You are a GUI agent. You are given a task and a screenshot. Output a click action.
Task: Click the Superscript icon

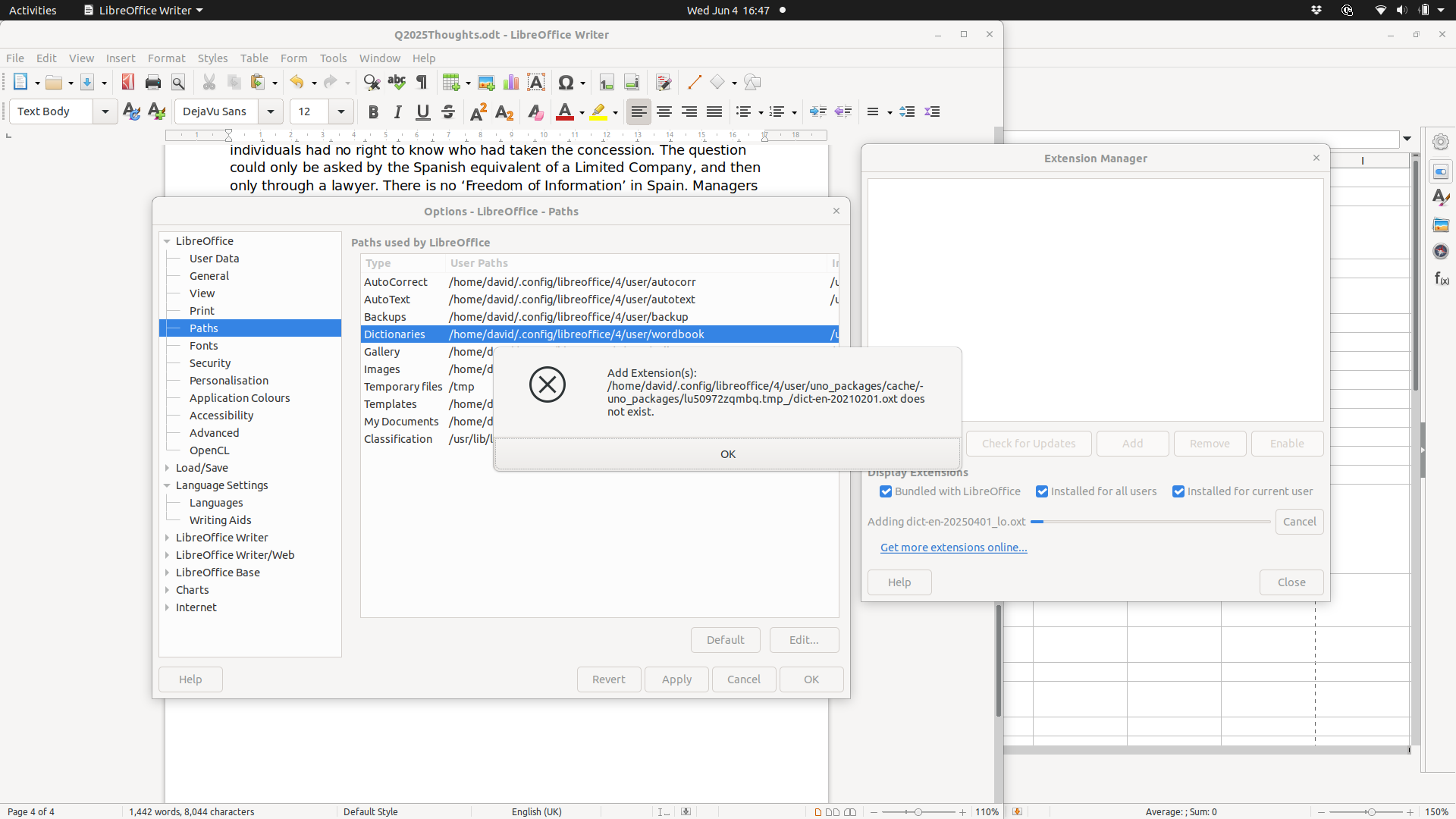click(x=479, y=111)
